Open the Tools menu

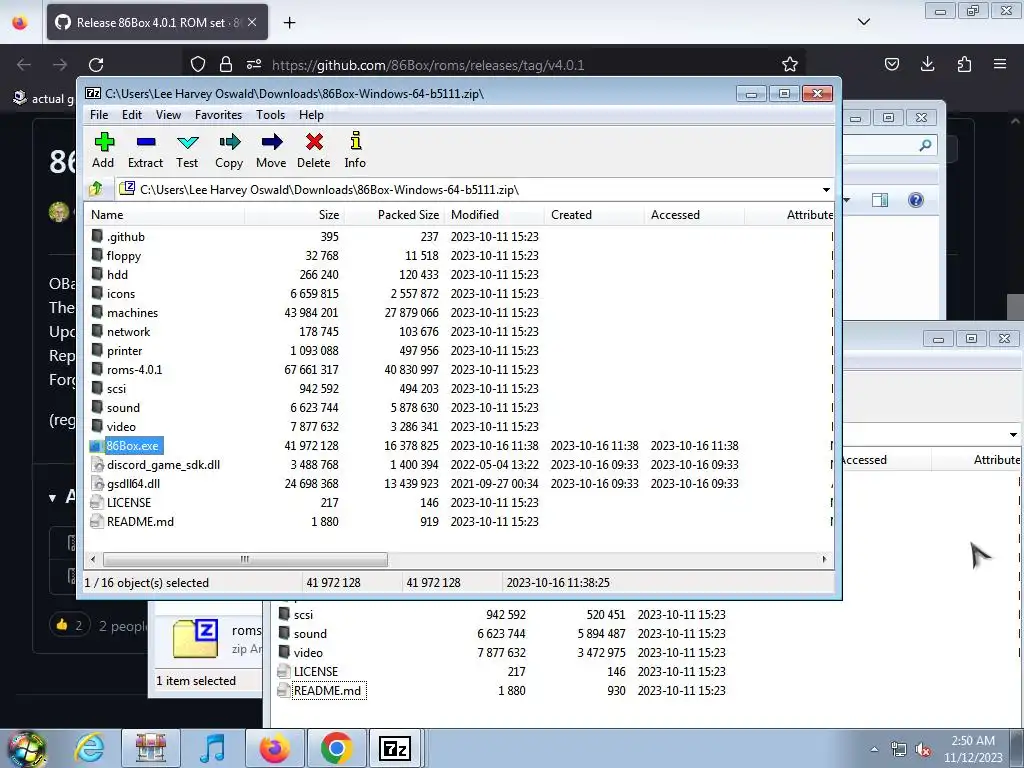tap(270, 115)
